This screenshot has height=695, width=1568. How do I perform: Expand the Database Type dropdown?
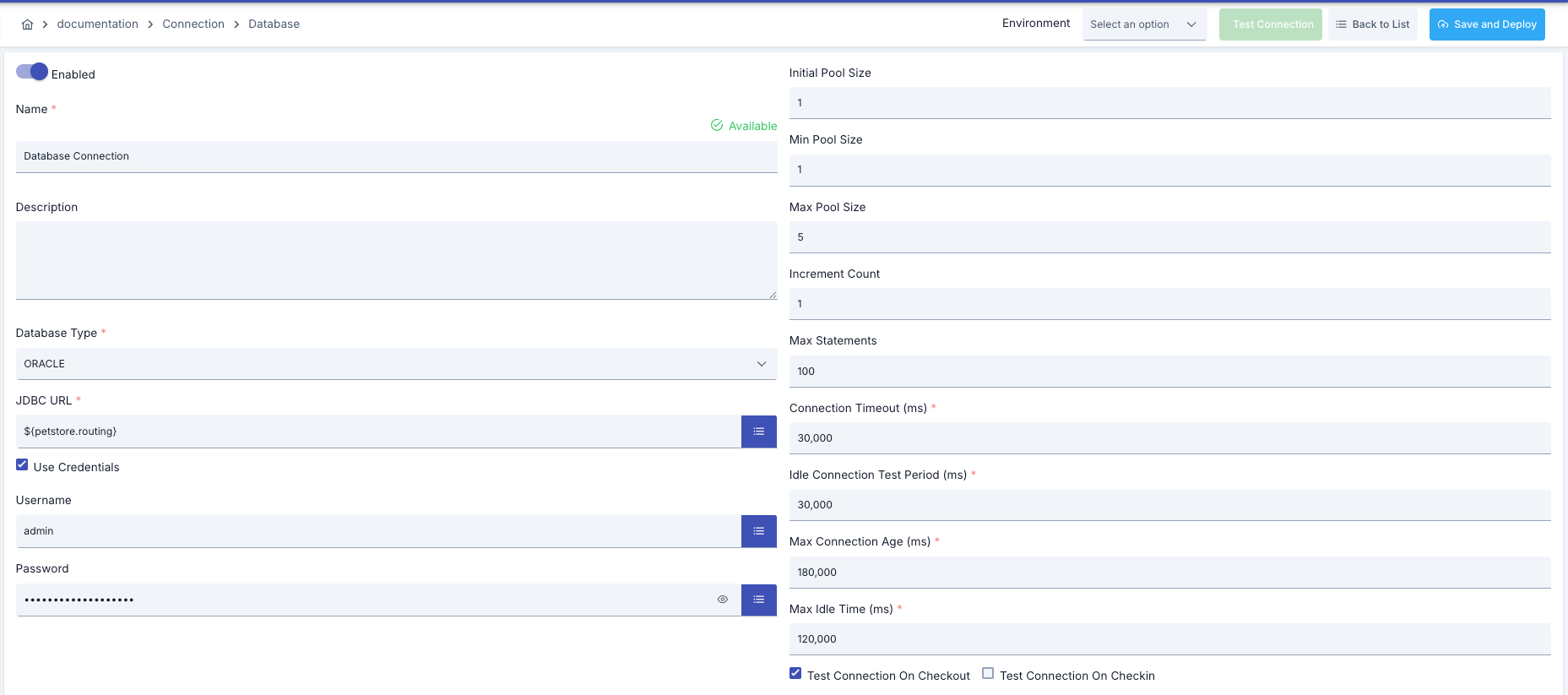(x=396, y=364)
